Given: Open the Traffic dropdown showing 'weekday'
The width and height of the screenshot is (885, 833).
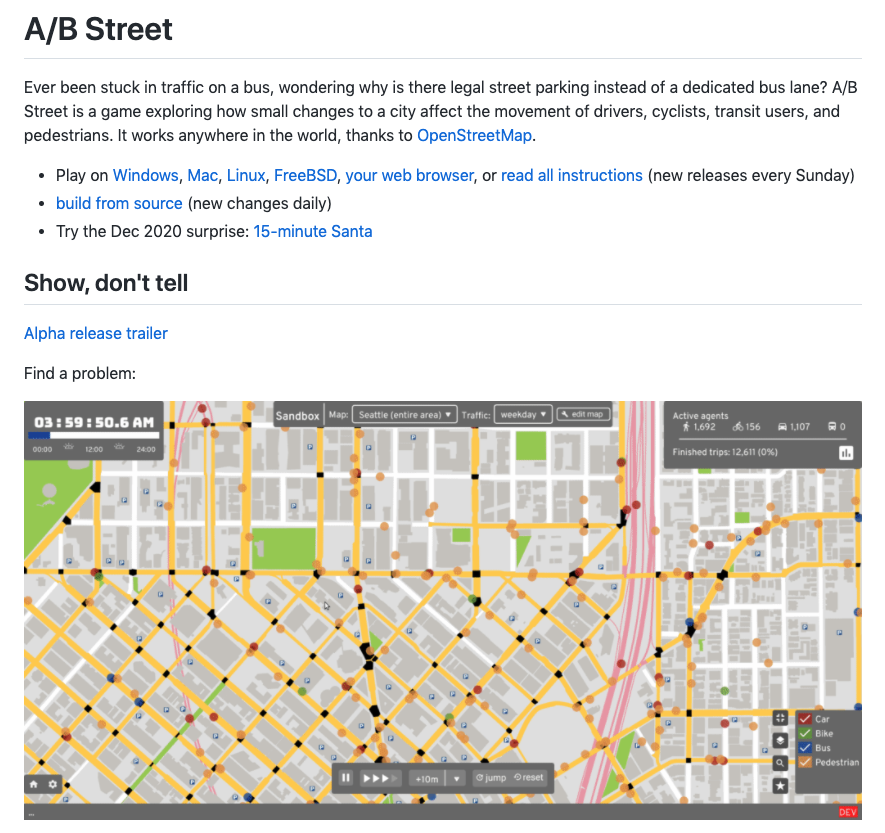Looking at the screenshot, I should [x=523, y=415].
